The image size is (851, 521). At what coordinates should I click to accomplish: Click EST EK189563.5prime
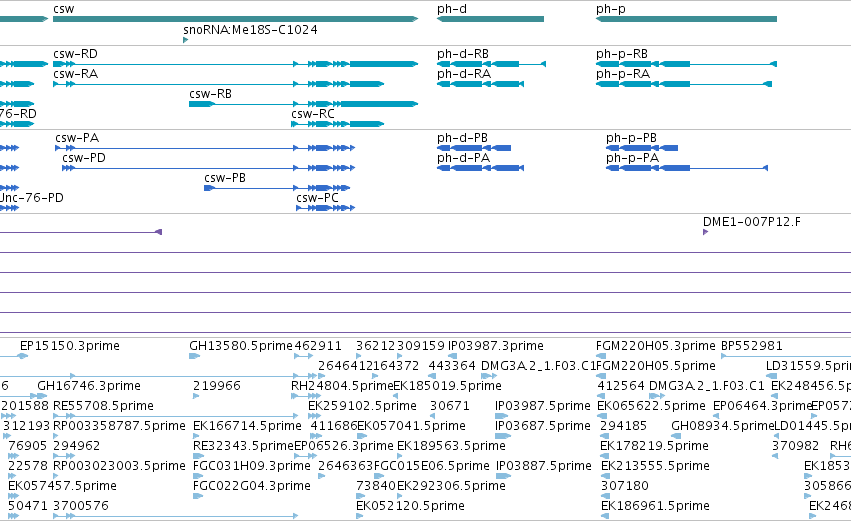pyautogui.click(x=452, y=446)
